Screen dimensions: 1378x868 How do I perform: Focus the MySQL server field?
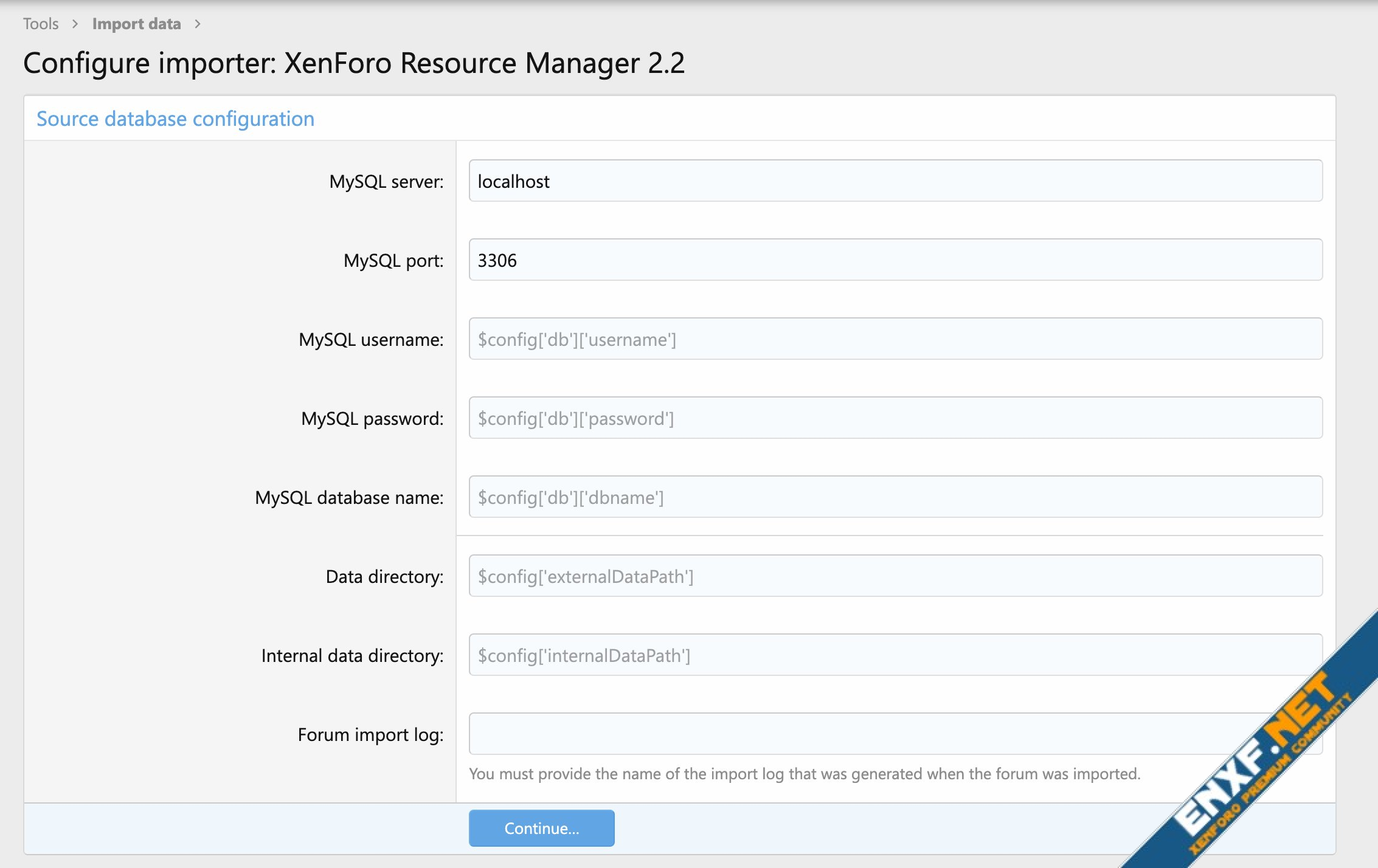click(x=895, y=181)
